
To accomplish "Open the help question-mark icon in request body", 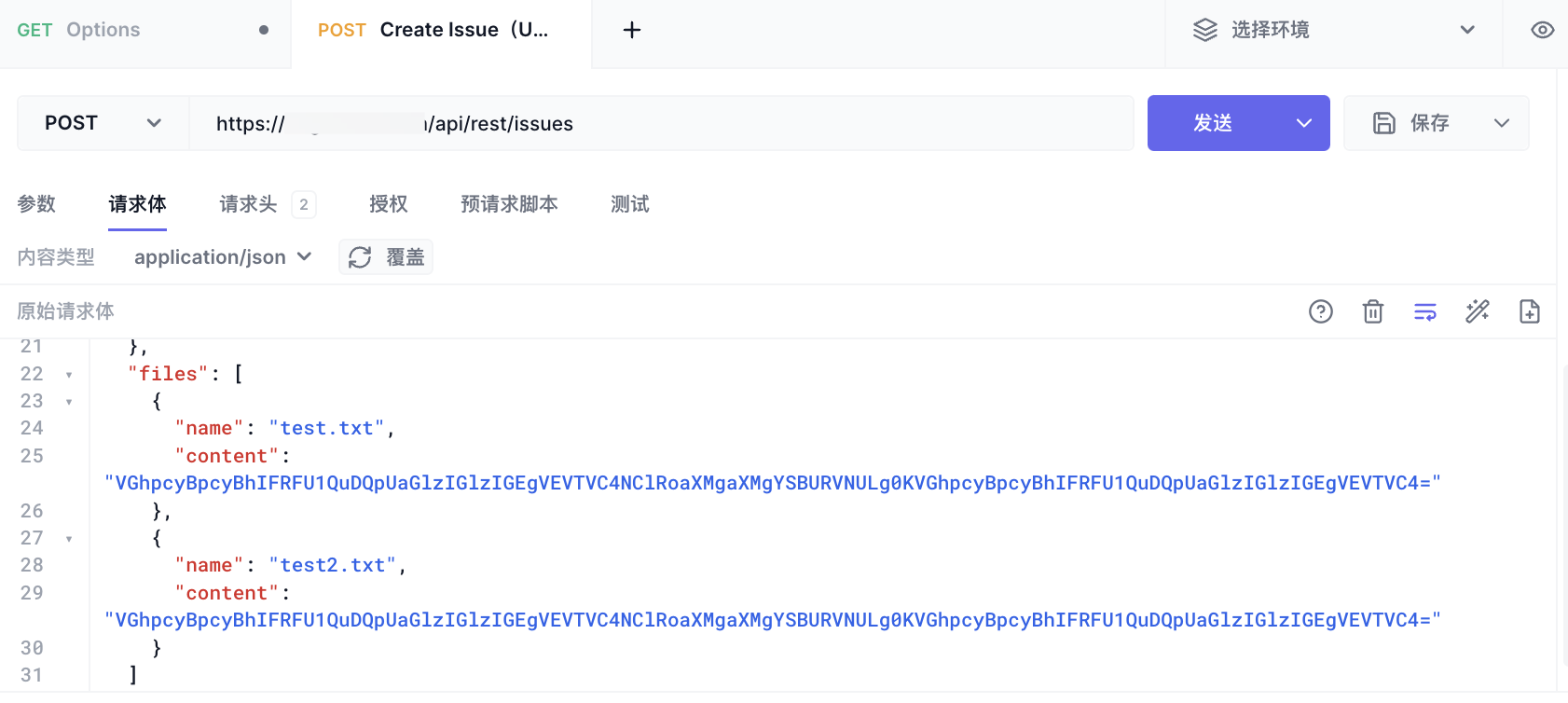I will coord(1320,311).
